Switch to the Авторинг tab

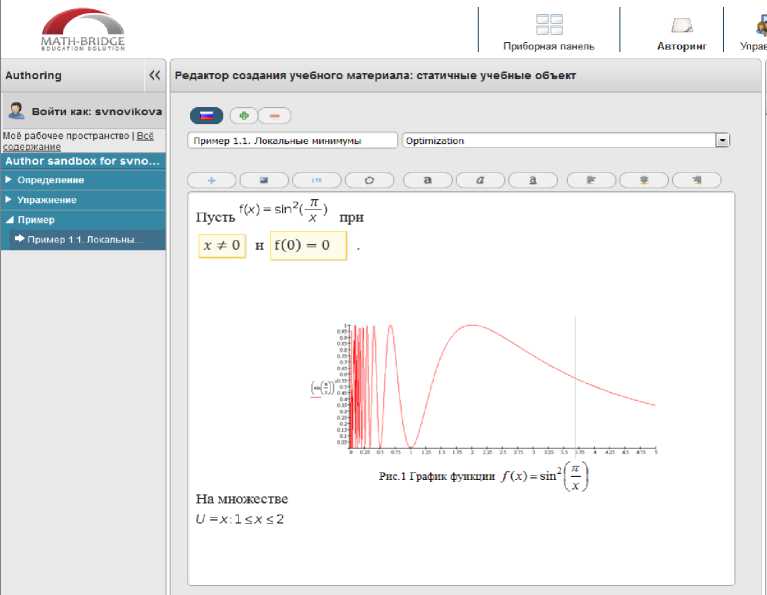click(x=682, y=32)
